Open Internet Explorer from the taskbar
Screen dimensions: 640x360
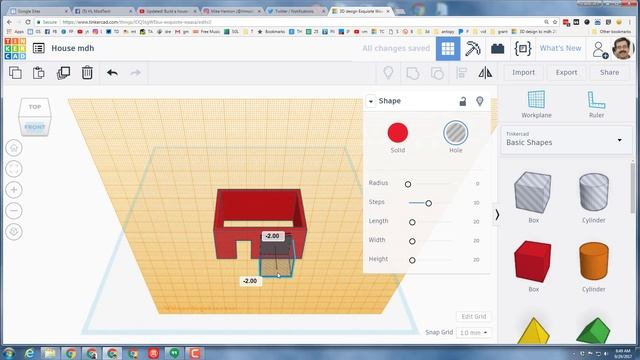[x=29, y=353]
